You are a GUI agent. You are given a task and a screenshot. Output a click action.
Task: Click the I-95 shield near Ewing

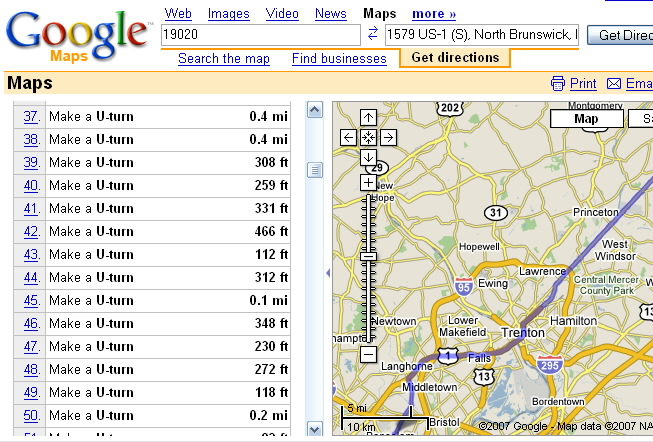tap(464, 287)
